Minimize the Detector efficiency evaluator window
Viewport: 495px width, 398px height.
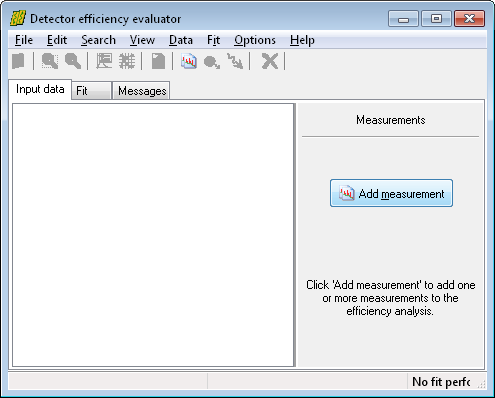(x=403, y=19)
